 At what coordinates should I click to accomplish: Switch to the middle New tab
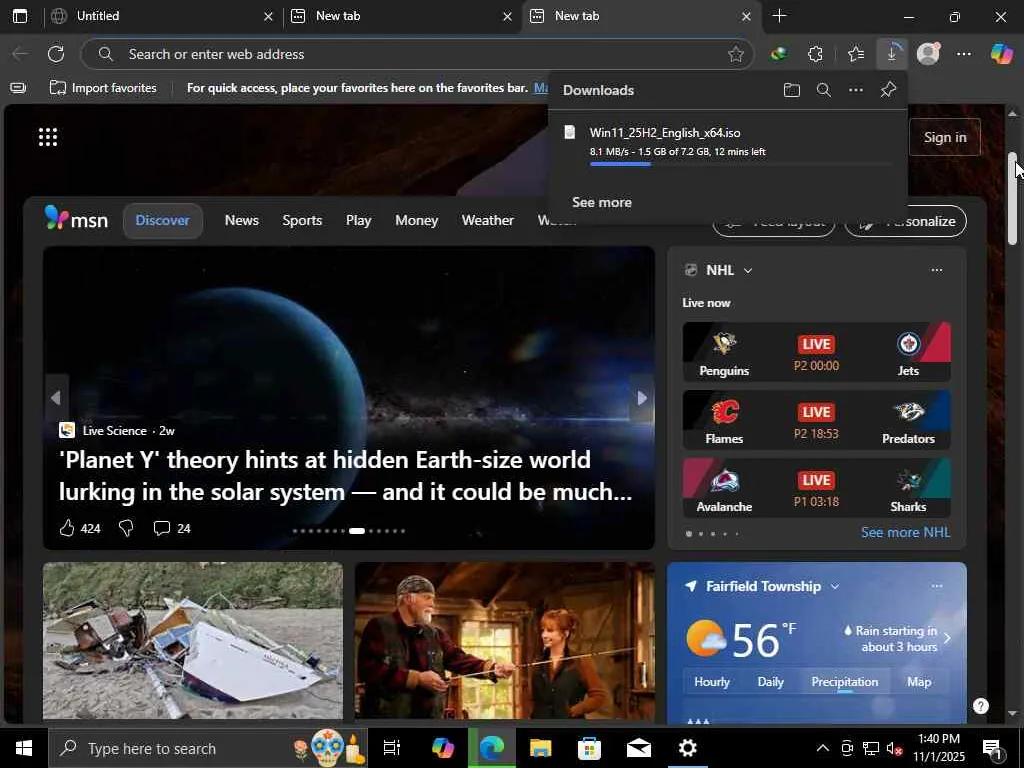[402, 16]
